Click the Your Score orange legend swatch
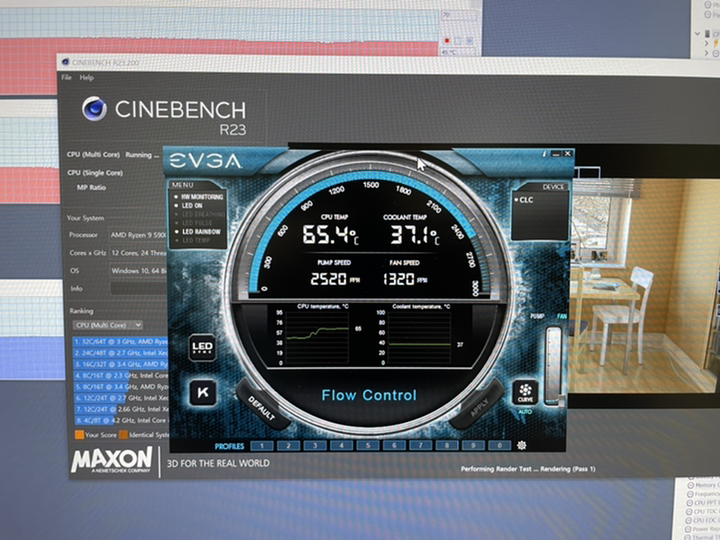Image resolution: width=720 pixels, height=540 pixels. coord(79,434)
